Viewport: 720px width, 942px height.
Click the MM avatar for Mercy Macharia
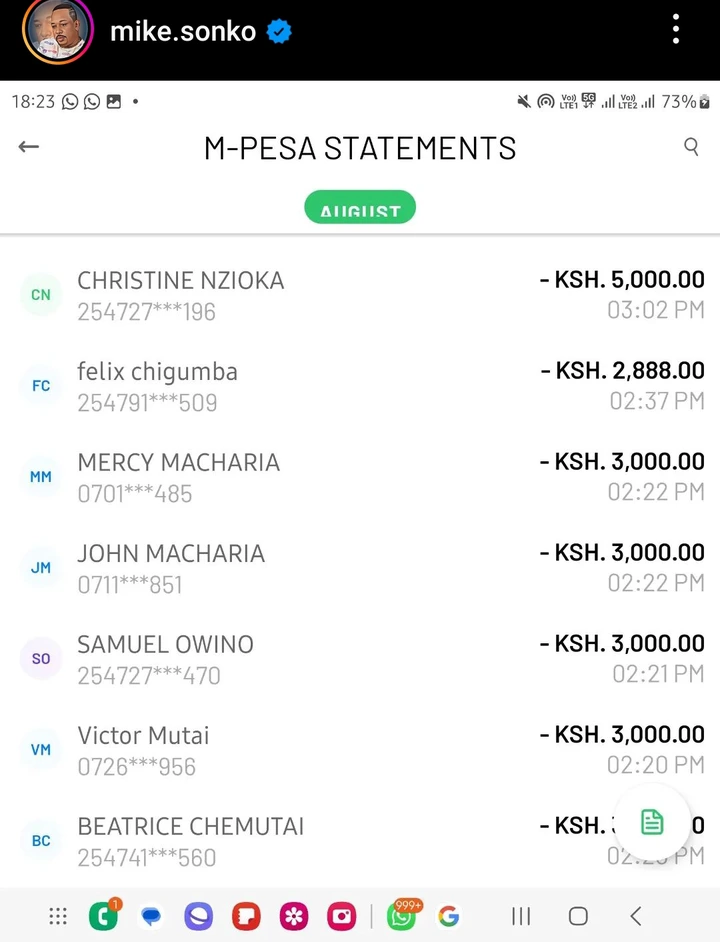(x=41, y=477)
